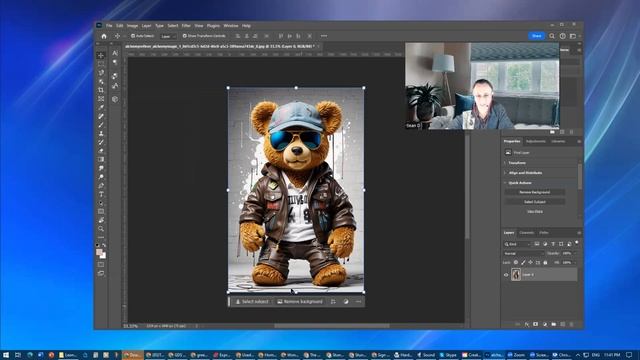The height and width of the screenshot is (360, 640).
Task: Hide Layer 0 with the eye icon
Action: (x=506, y=275)
